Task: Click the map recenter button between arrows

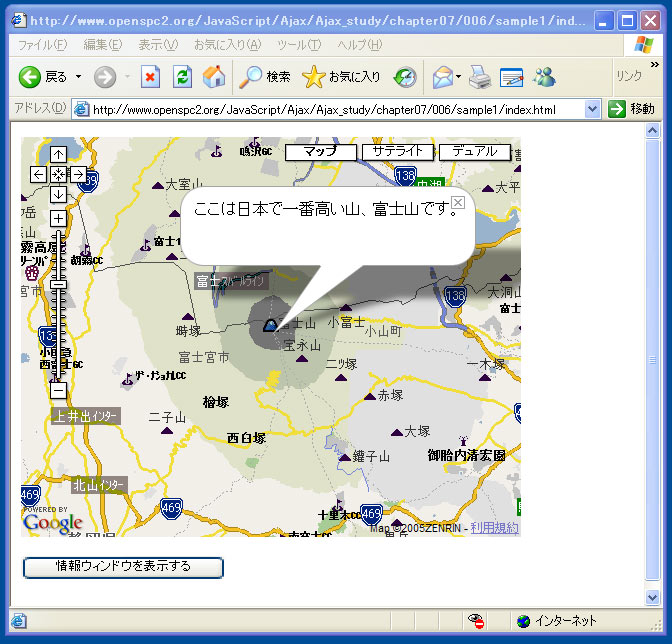Action: 59,174
